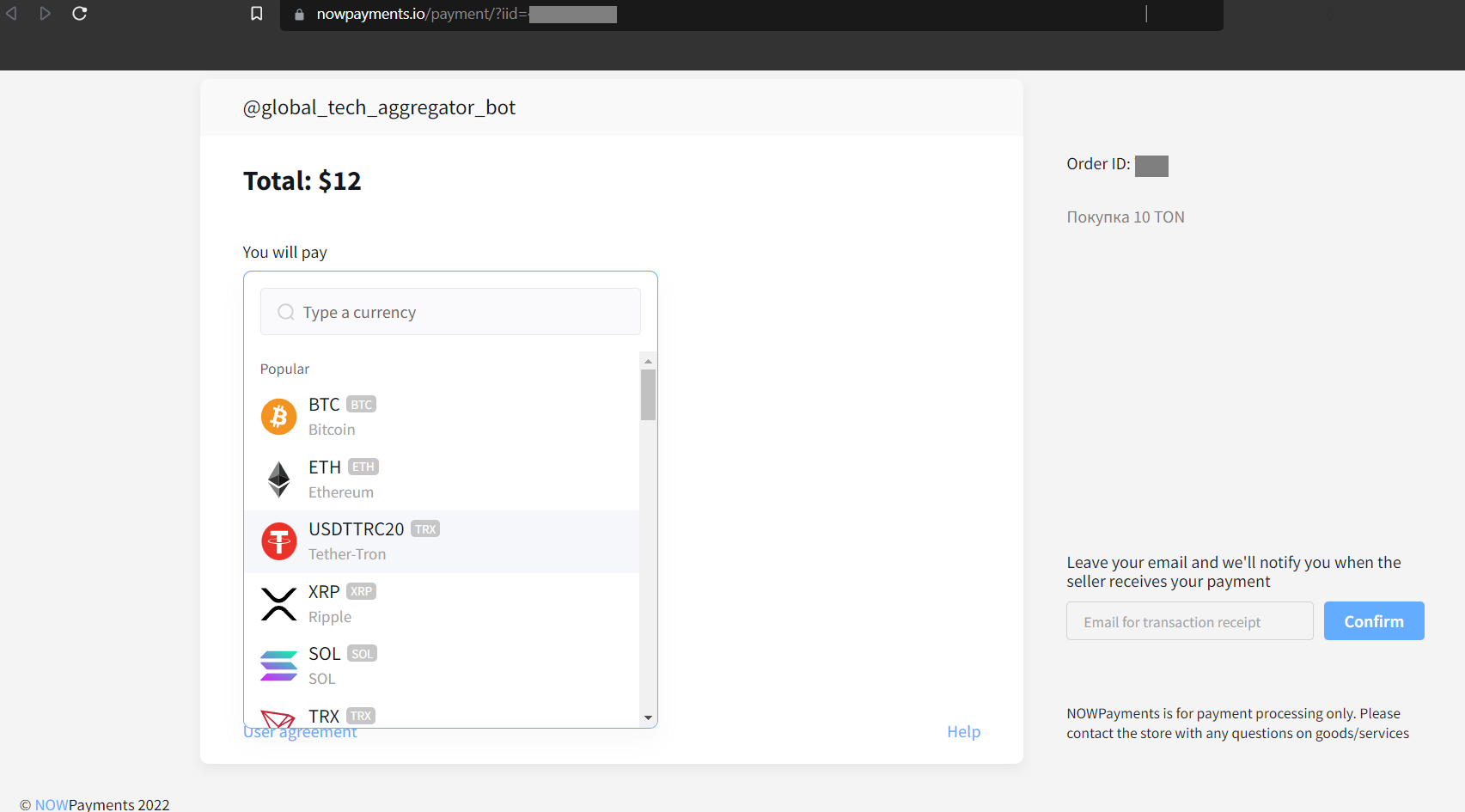Confirm the email notification
This screenshot has height=812, width=1465.
(x=1374, y=621)
